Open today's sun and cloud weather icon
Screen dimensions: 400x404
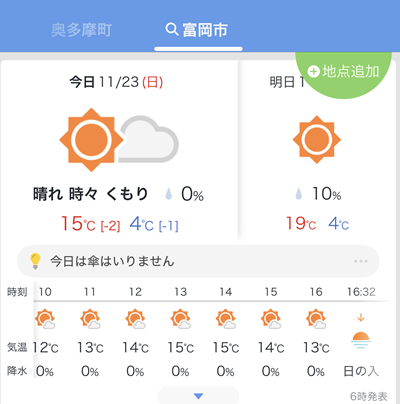[119, 140]
